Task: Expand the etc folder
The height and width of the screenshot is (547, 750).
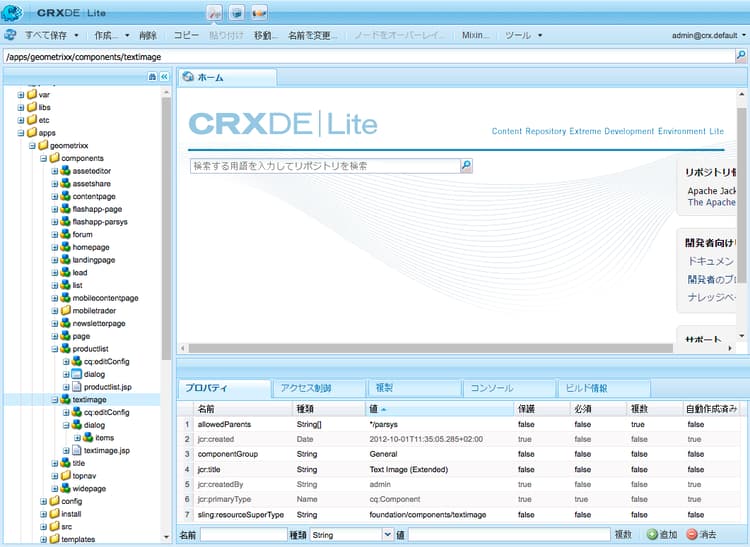Action: coord(21,120)
